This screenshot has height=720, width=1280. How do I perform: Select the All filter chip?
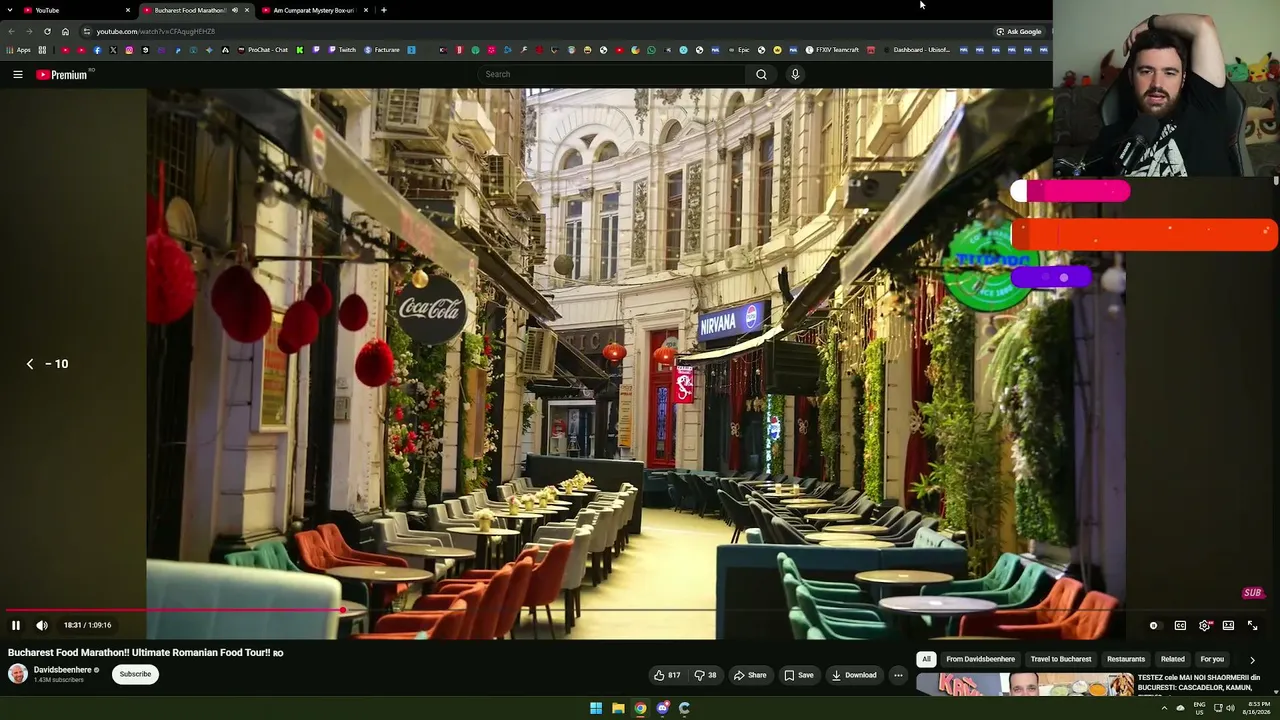pyautogui.click(x=926, y=659)
